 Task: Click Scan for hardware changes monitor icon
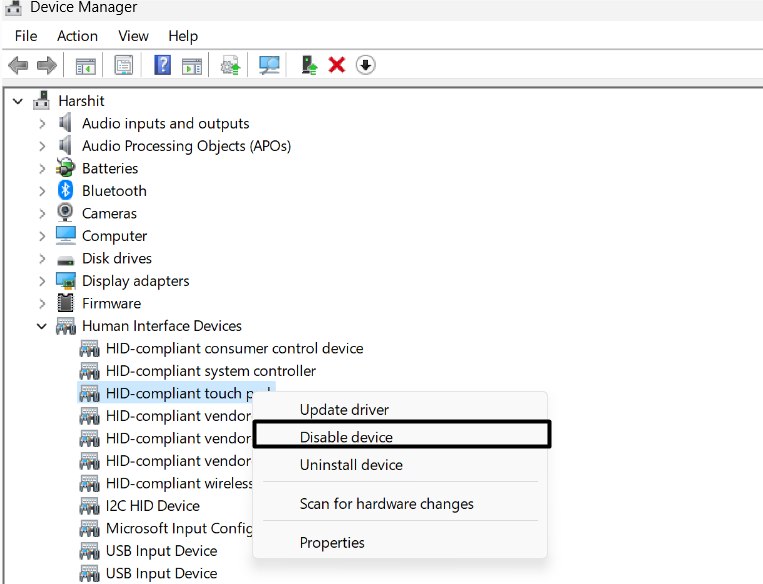click(269, 66)
